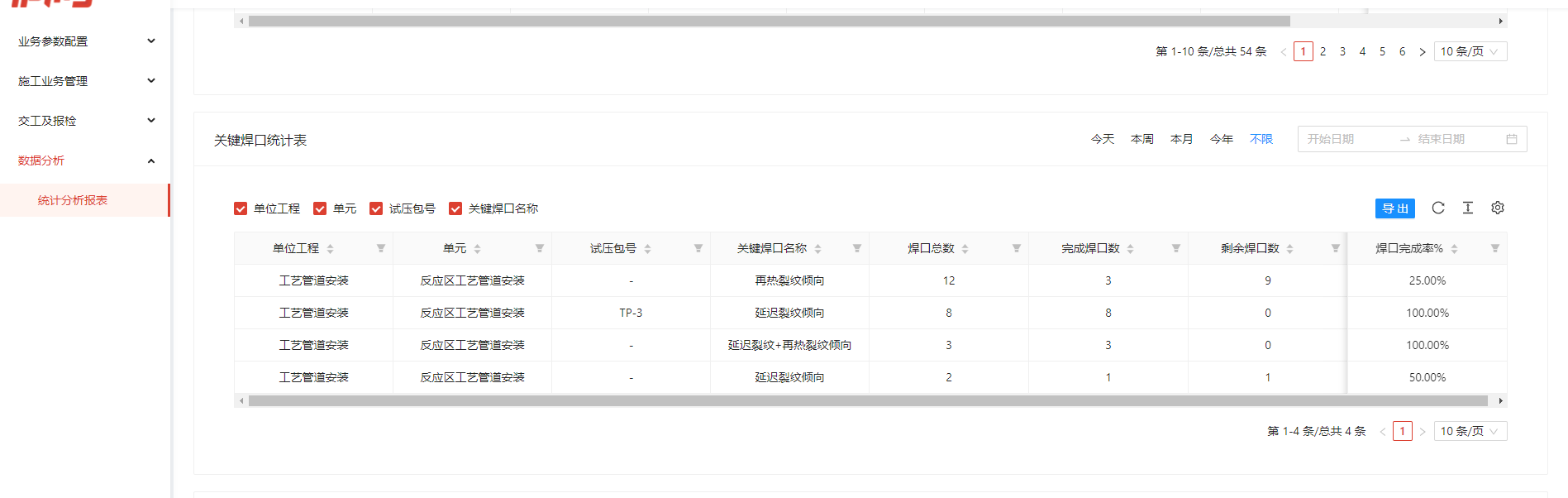Filter statistics by 本周
This screenshot has height=498, width=1568.
(1142, 139)
